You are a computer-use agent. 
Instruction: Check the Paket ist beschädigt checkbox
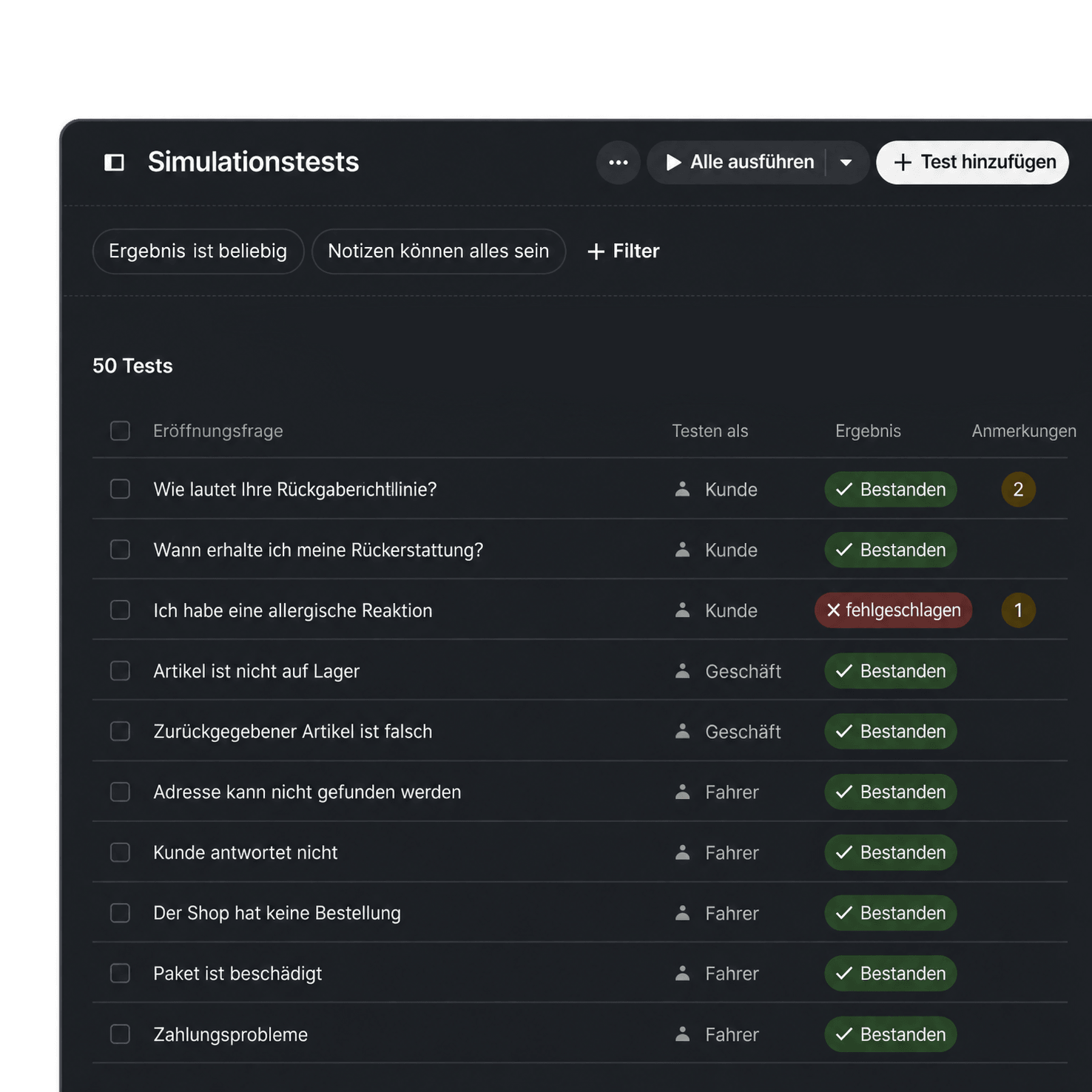tap(120, 973)
